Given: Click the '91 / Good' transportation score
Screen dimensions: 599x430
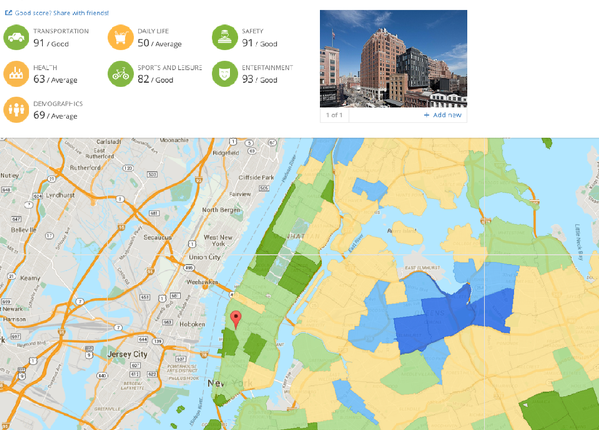Looking at the screenshot, I should click(x=51, y=43).
